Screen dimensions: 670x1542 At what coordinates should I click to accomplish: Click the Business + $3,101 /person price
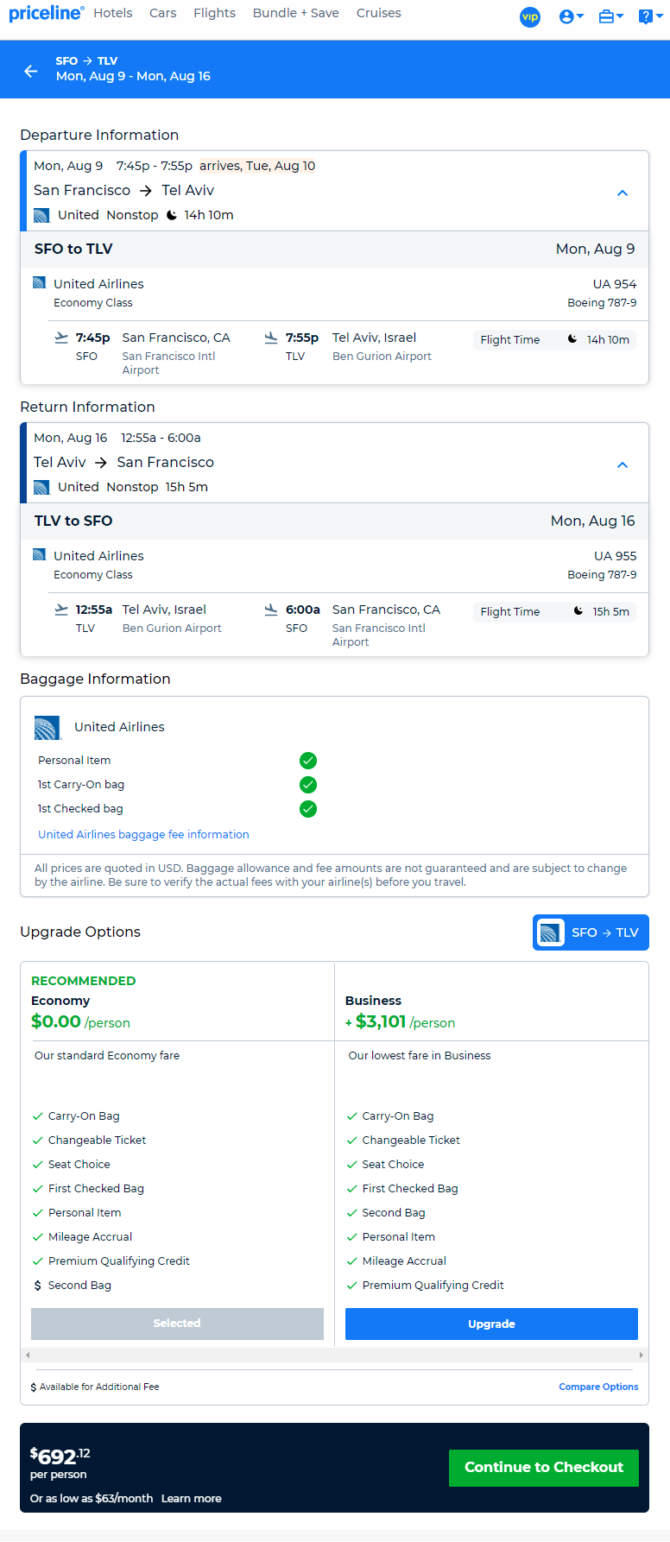pos(400,1022)
